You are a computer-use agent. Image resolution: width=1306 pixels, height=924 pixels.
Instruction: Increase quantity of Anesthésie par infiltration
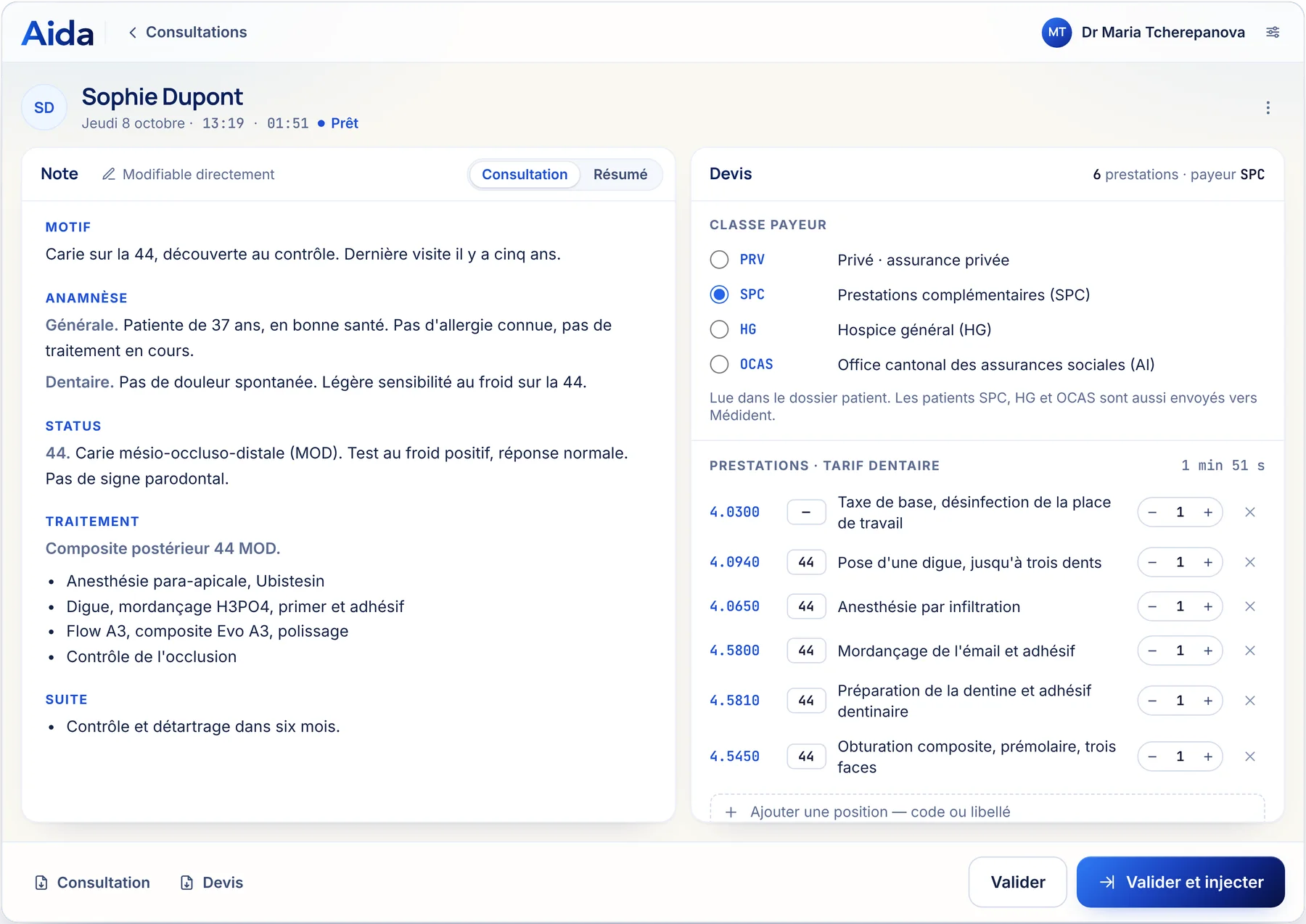[x=1208, y=606]
